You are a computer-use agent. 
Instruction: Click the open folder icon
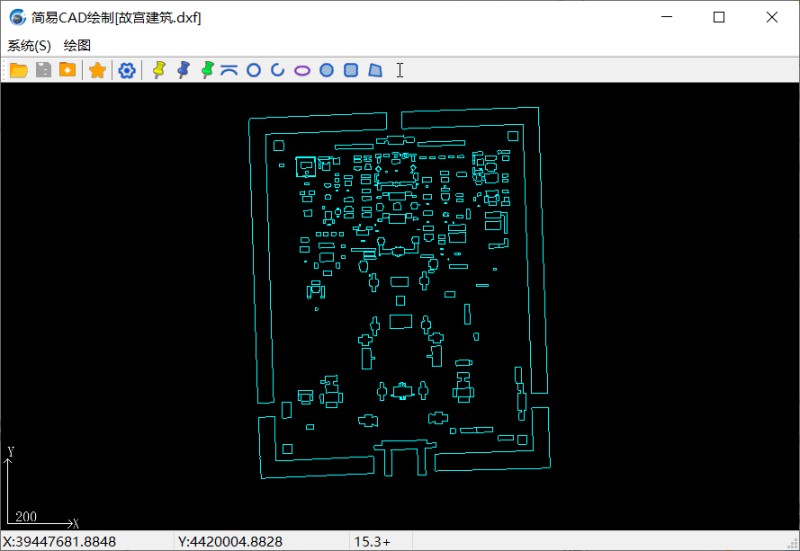[x=19, y=70]
